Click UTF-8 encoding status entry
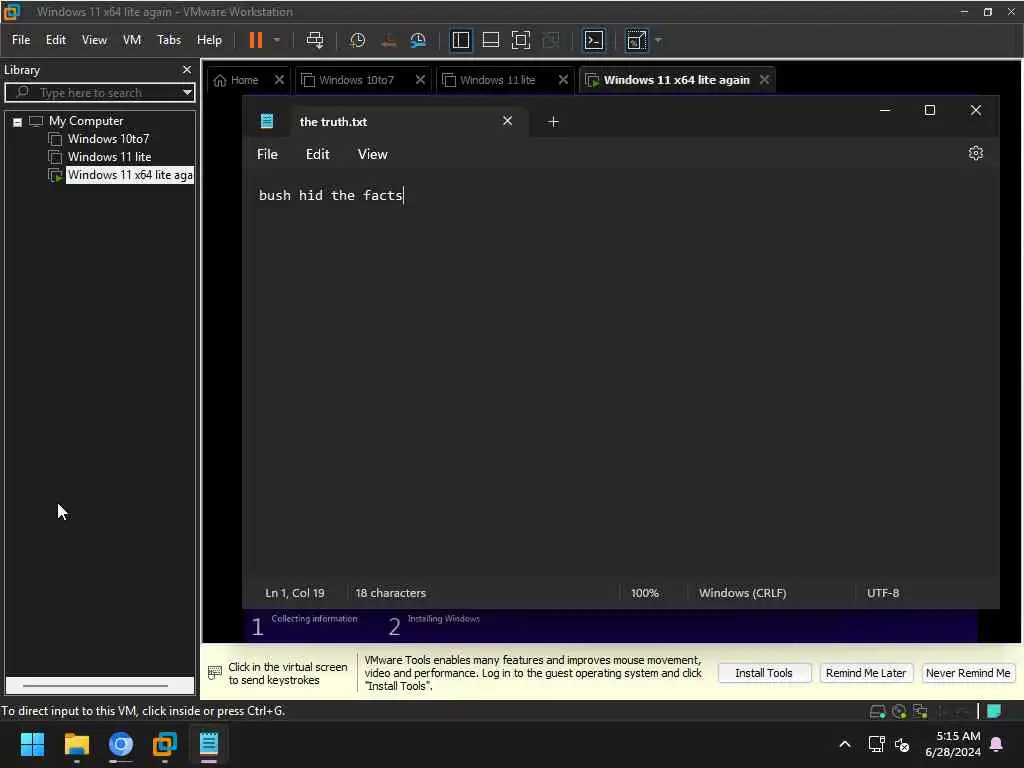The height and width of the screenshot is (768, 1024). (x=883, y=593)
